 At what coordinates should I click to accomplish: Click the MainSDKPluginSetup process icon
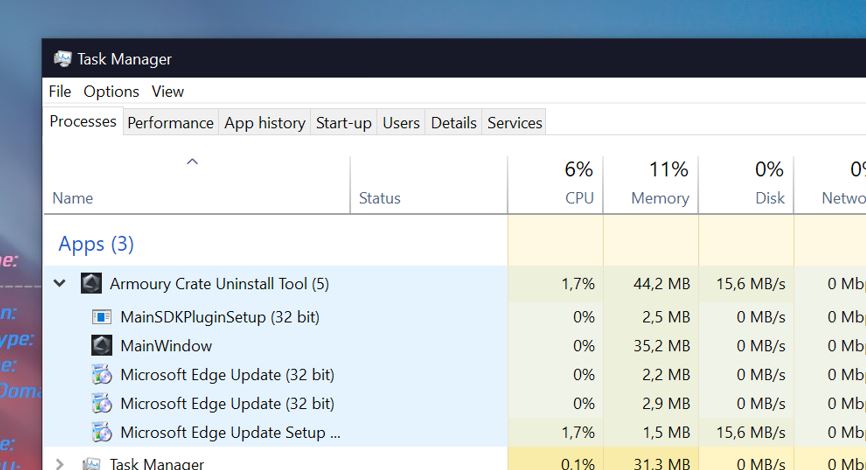click(102, 317)
